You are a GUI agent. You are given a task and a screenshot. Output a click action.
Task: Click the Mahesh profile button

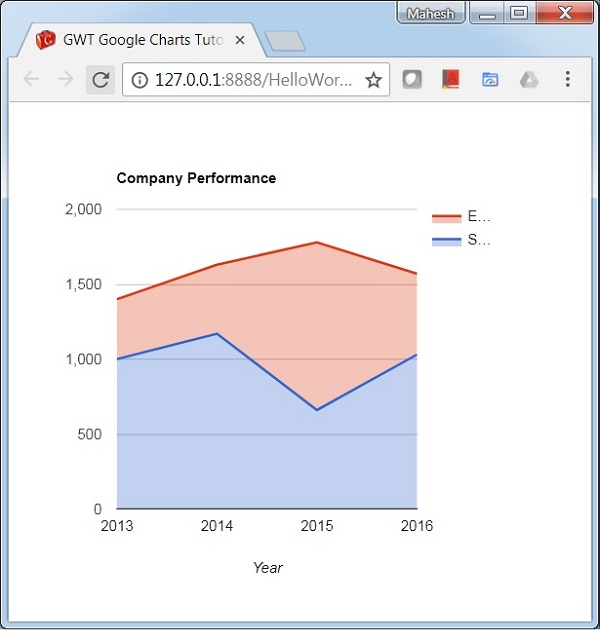[431, 14]
